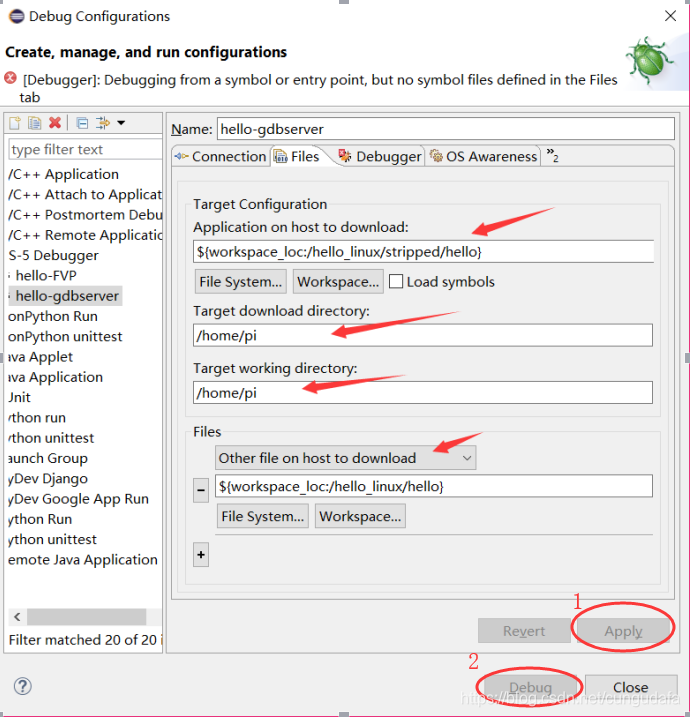Collapse all configurations in the tree
The height and width of the screenshot is (717, 690).
click(83, 123)
